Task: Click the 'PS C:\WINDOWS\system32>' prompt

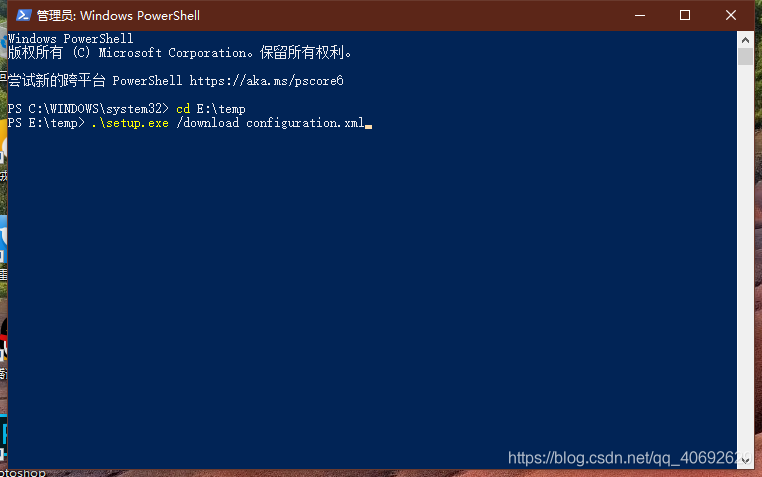Action: 88,109
